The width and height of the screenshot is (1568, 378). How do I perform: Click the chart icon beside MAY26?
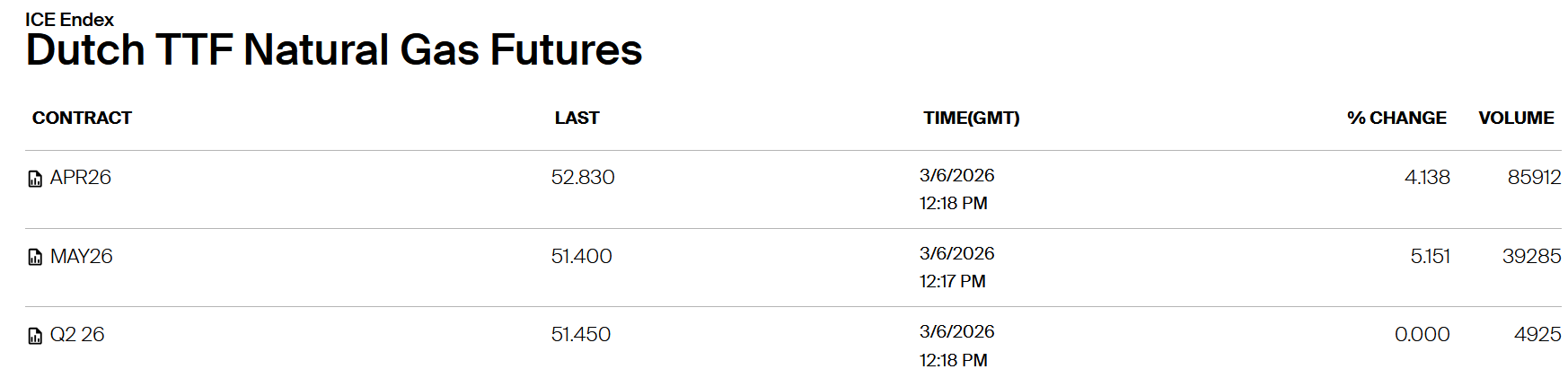click(35, 258)
